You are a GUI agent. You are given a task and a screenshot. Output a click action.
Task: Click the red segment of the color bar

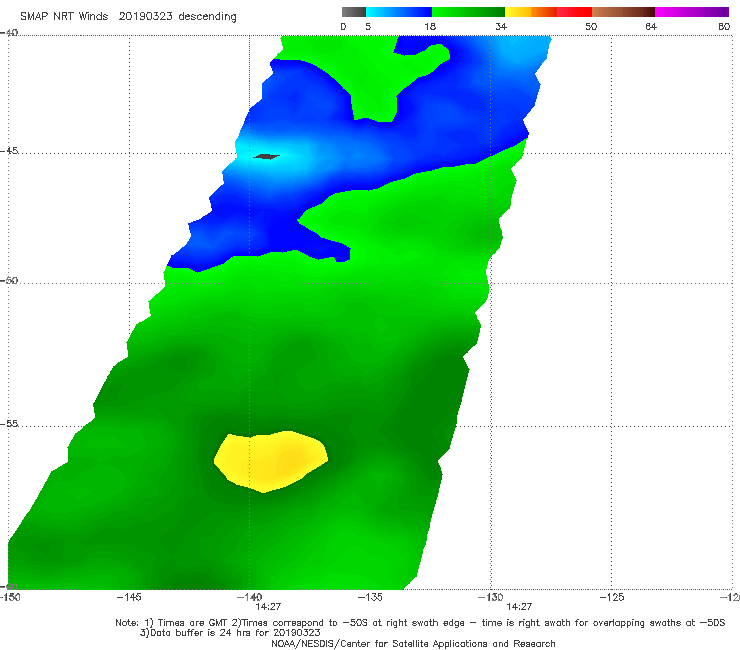[x=574, y=12]
